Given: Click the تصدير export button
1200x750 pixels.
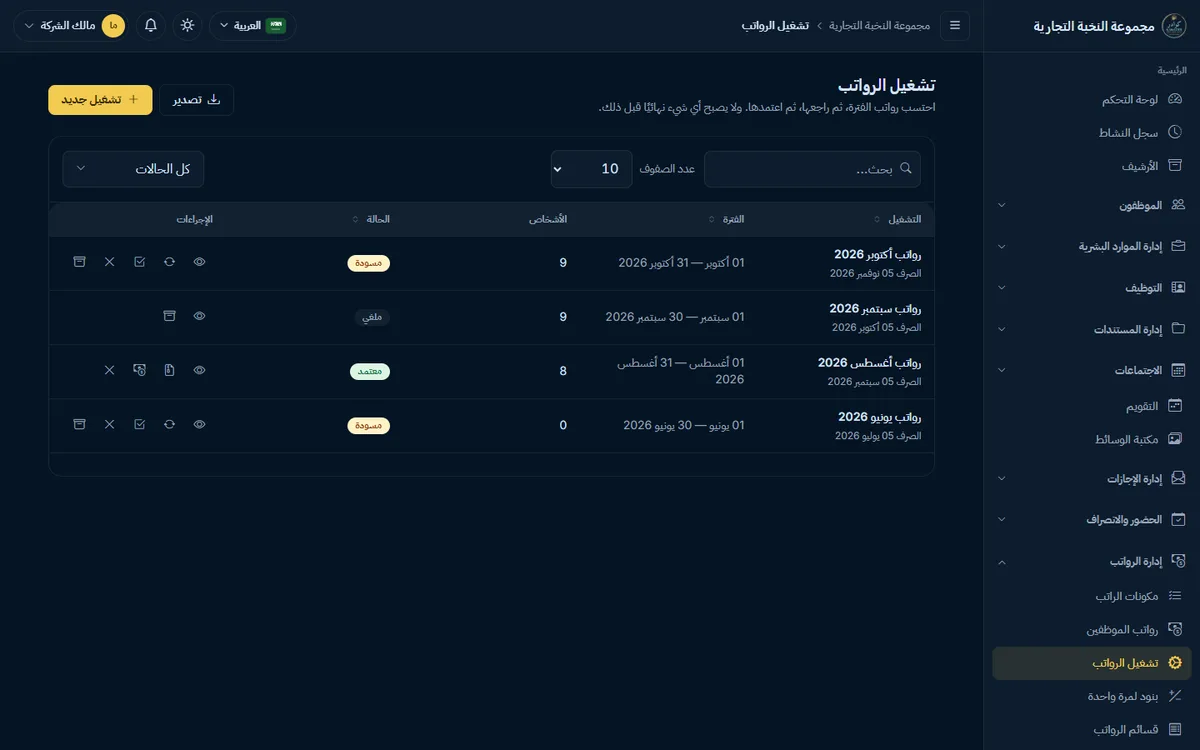Looking at the screenshot, I should pyautogui.click(x=197, y=100).
